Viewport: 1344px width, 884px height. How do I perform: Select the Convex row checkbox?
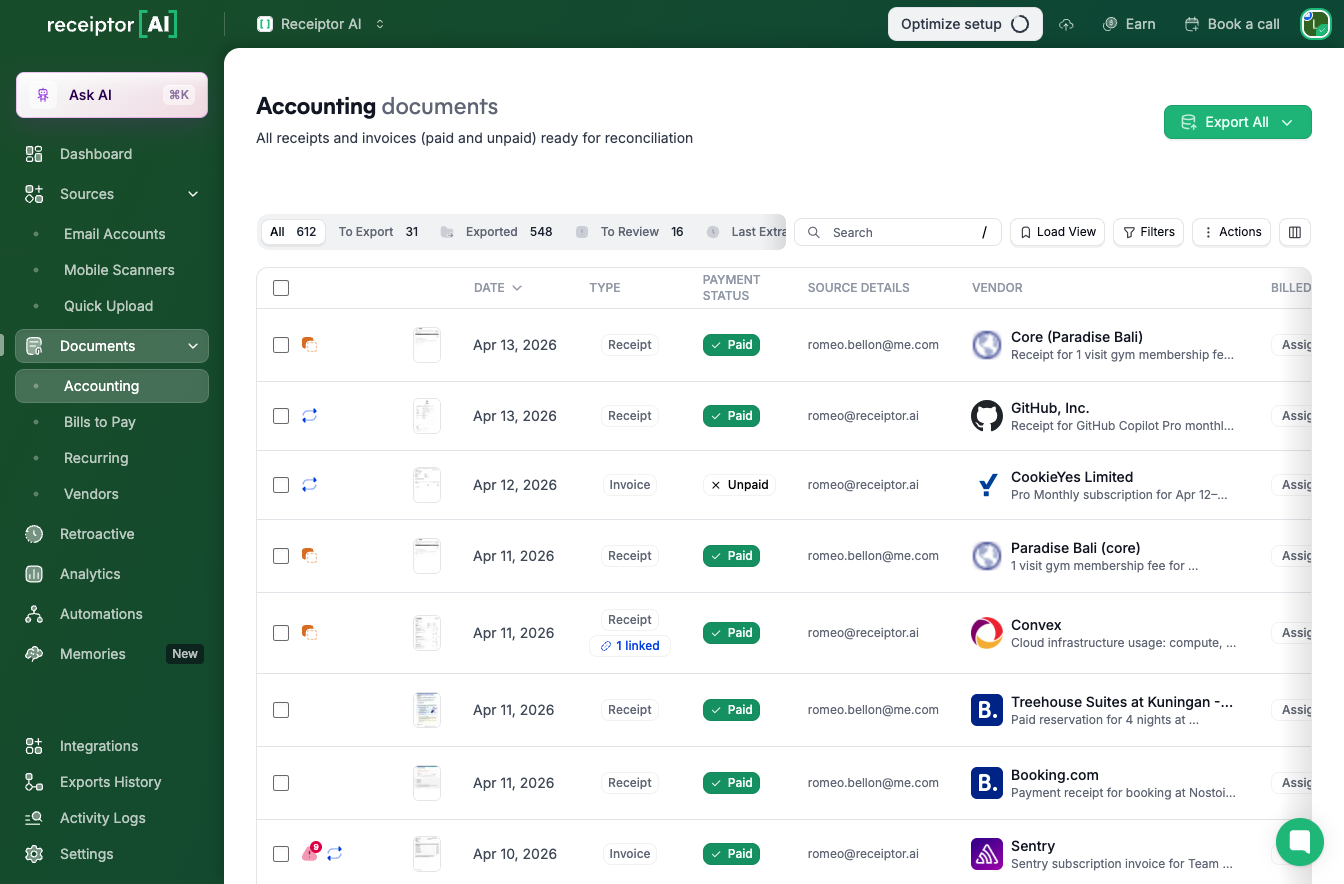[x=281, y=633]
